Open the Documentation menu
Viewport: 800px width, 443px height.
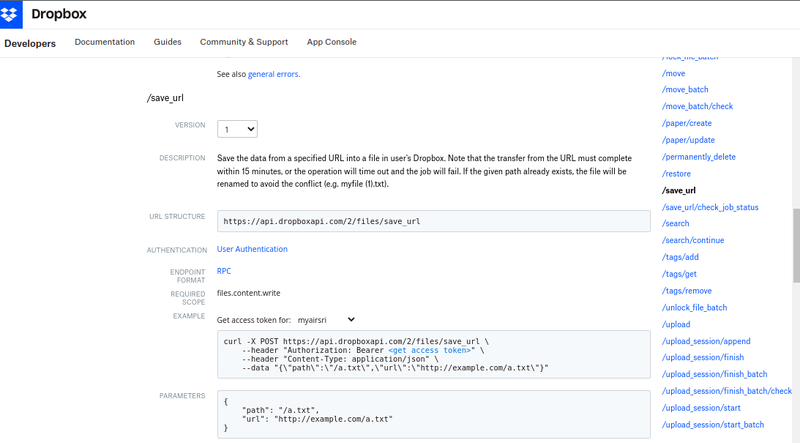[x=105, y=42]
